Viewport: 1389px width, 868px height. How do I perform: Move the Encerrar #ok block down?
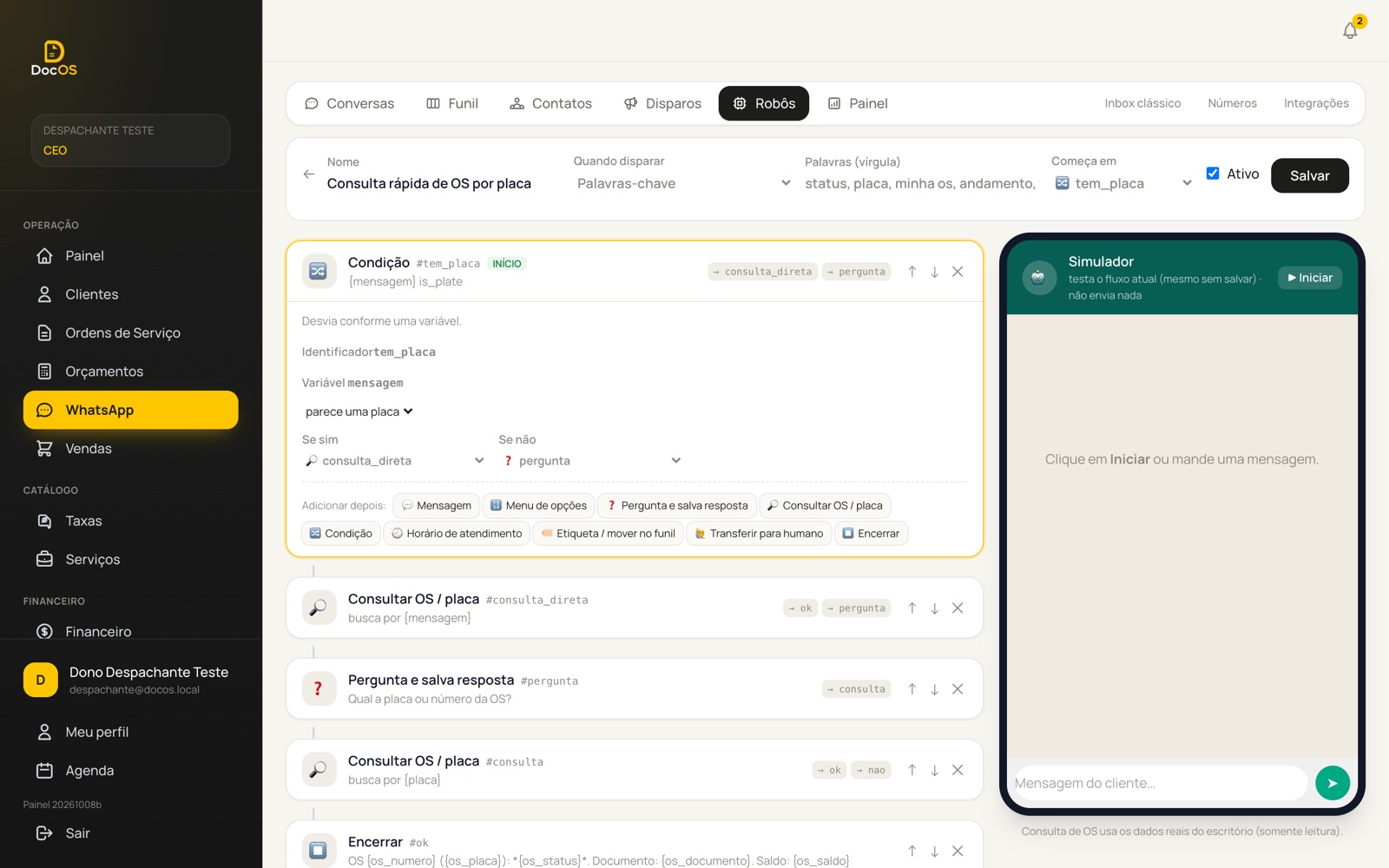pos(935,851)
